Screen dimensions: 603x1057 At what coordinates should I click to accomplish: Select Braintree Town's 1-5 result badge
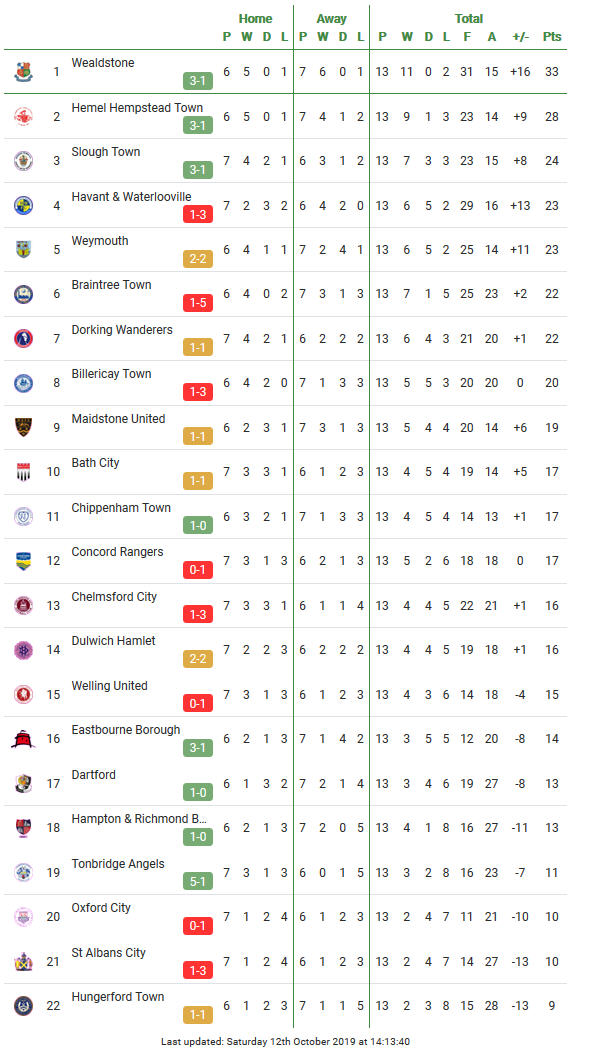tap(197, 303)
